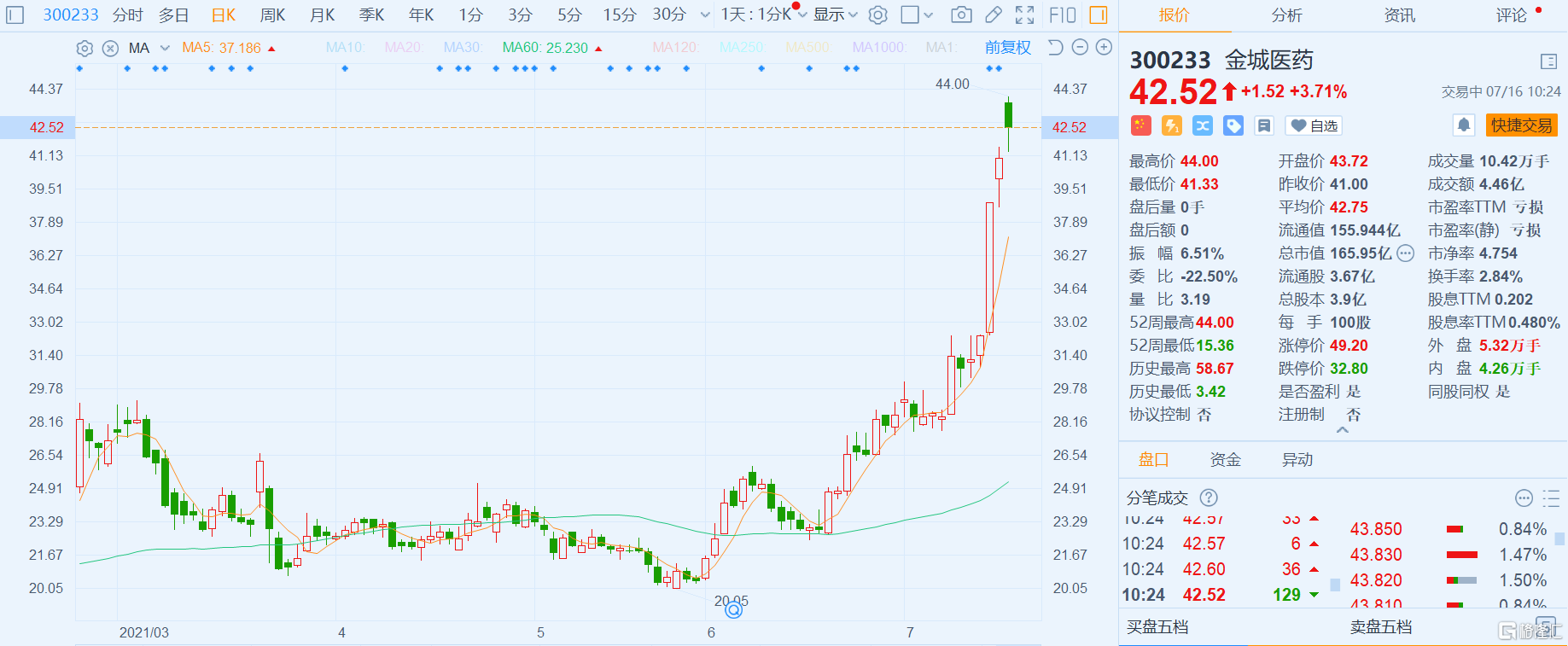Open the note/comment icon beside 自选

(1264, 126)
